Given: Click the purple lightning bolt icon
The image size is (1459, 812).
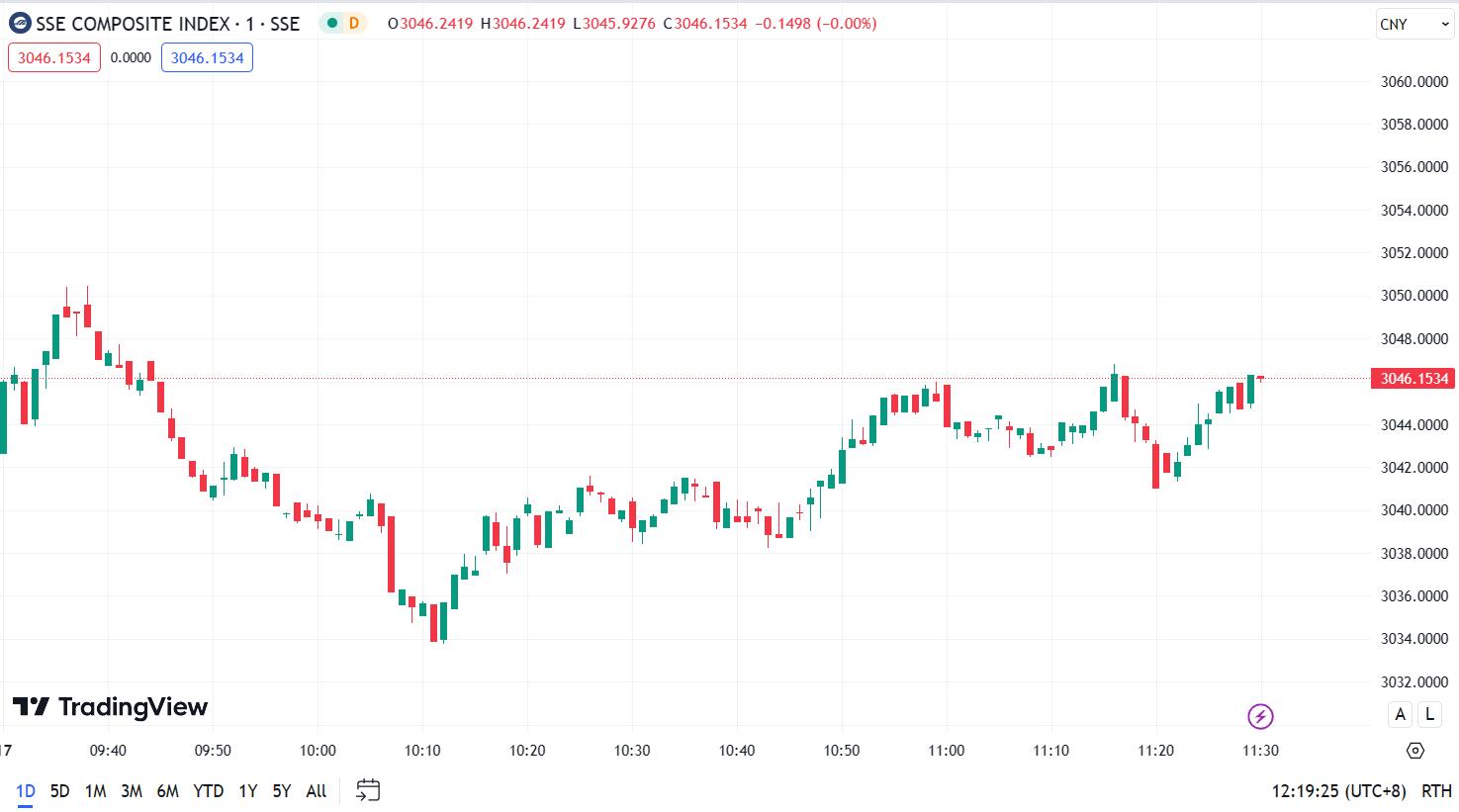Looking at the screenshot, I should 1259,716.
